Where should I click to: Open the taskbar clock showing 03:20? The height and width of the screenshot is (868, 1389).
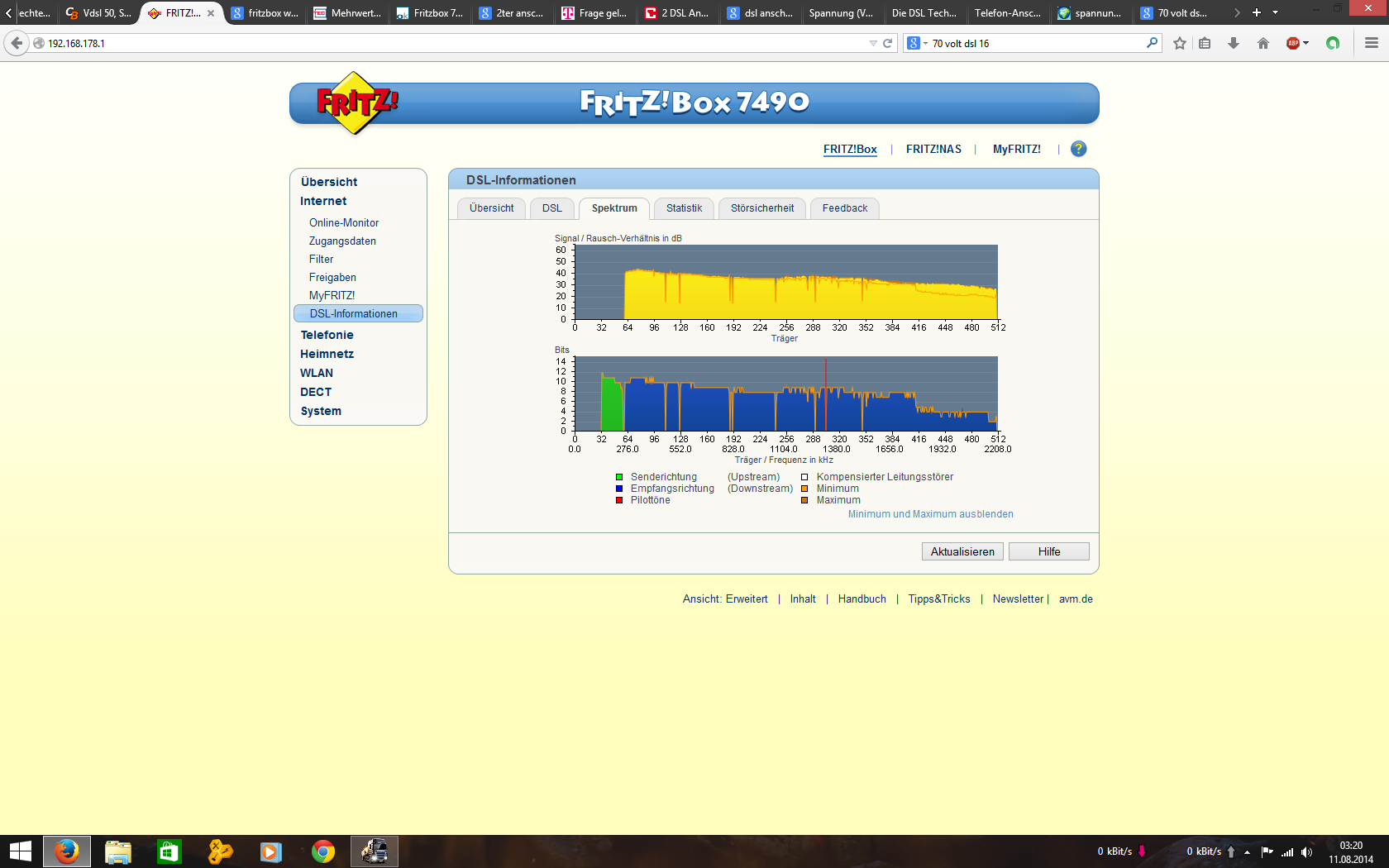(x=1351, y=852)
